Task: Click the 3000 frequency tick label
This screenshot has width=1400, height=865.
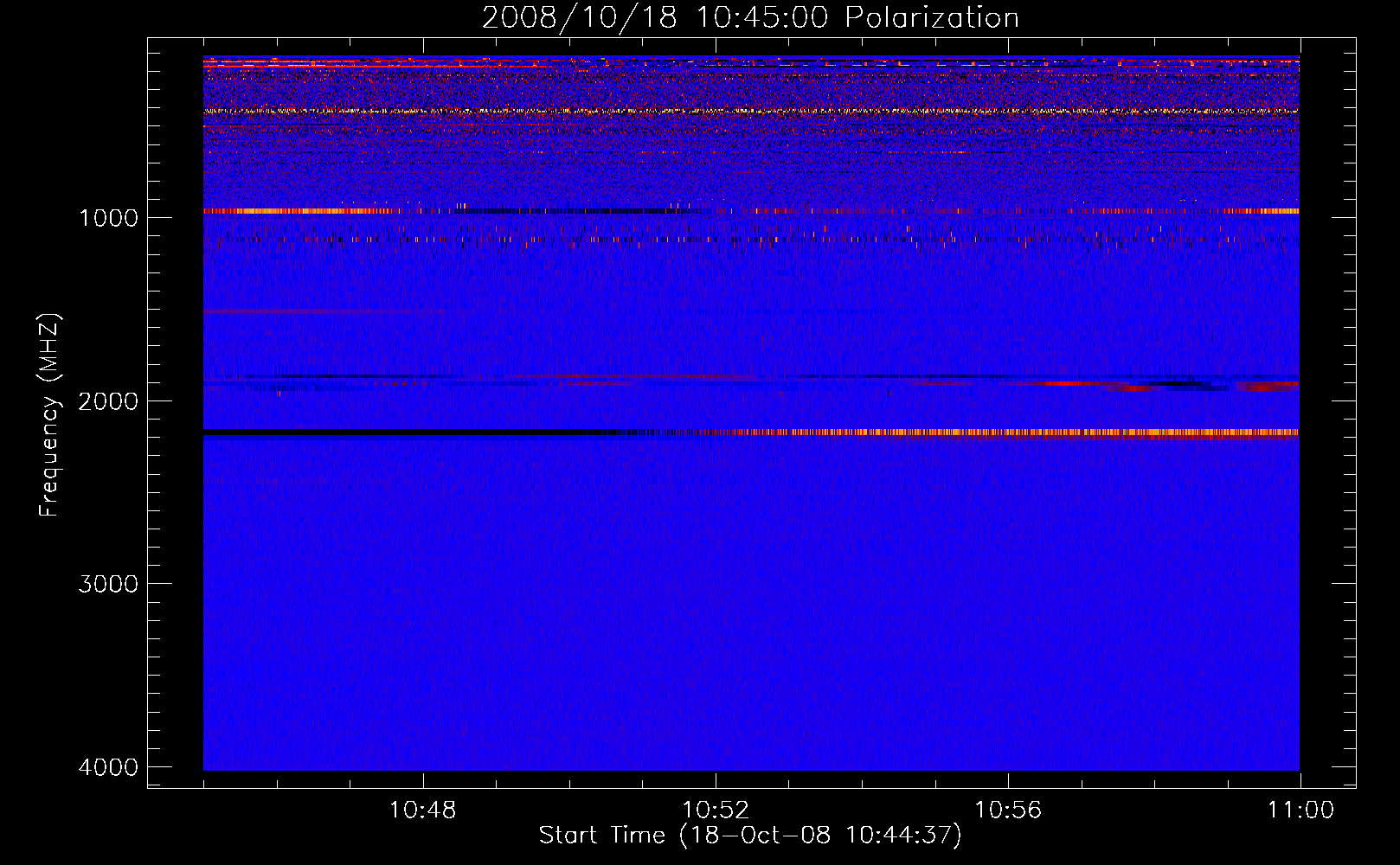Action: (108, 584)
